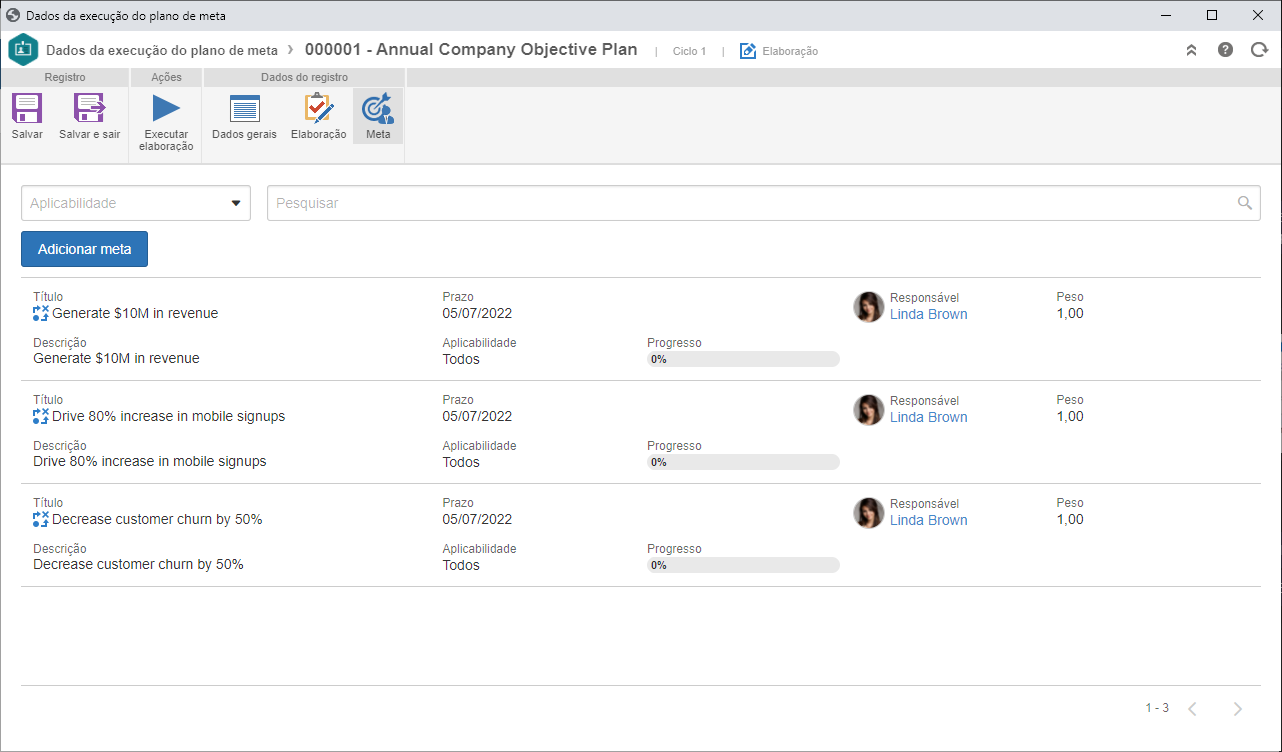1282x752 pixels.
Task: Click Linda Brown avatar on signups goal
Action: [869, 410]
